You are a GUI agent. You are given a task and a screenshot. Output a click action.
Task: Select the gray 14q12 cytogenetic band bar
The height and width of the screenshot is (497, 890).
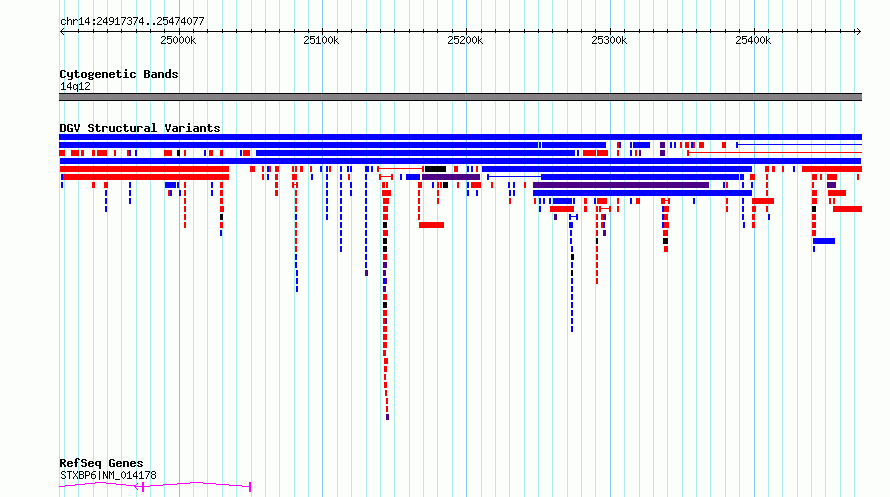click(x=460, y=97)
